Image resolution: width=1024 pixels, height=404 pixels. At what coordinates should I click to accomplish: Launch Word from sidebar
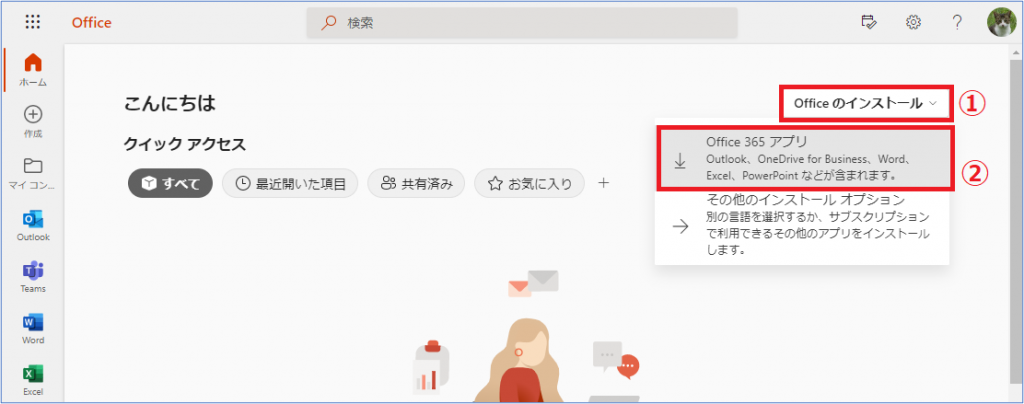pos(33,328)
